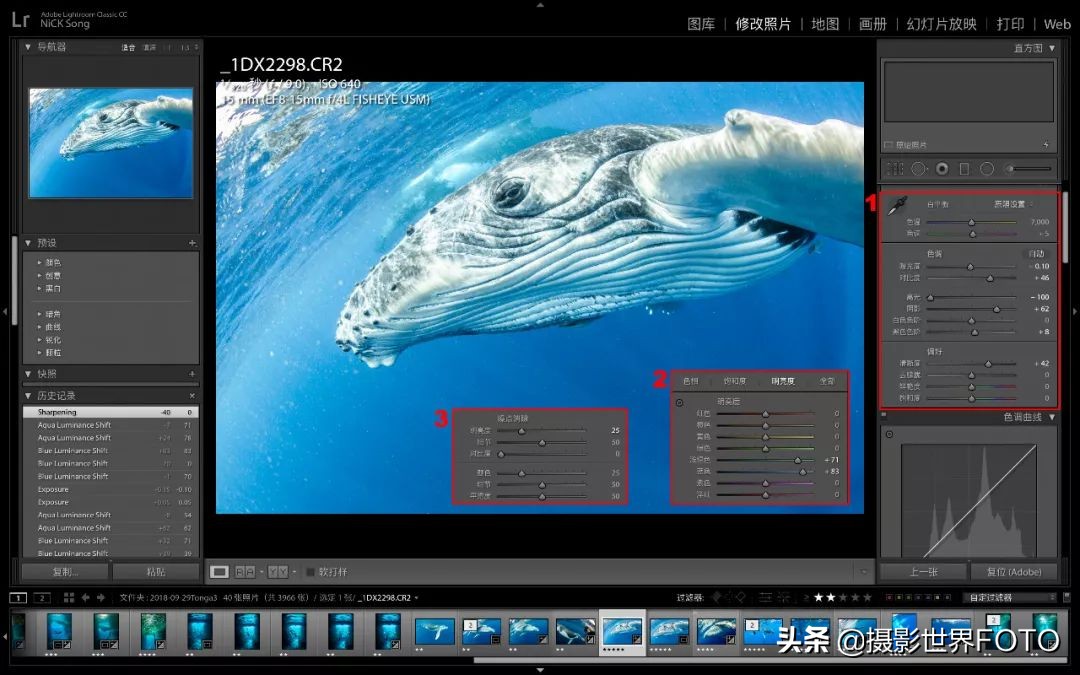
Task: Pick the graduated filter tool
Action: pos(964,169)
